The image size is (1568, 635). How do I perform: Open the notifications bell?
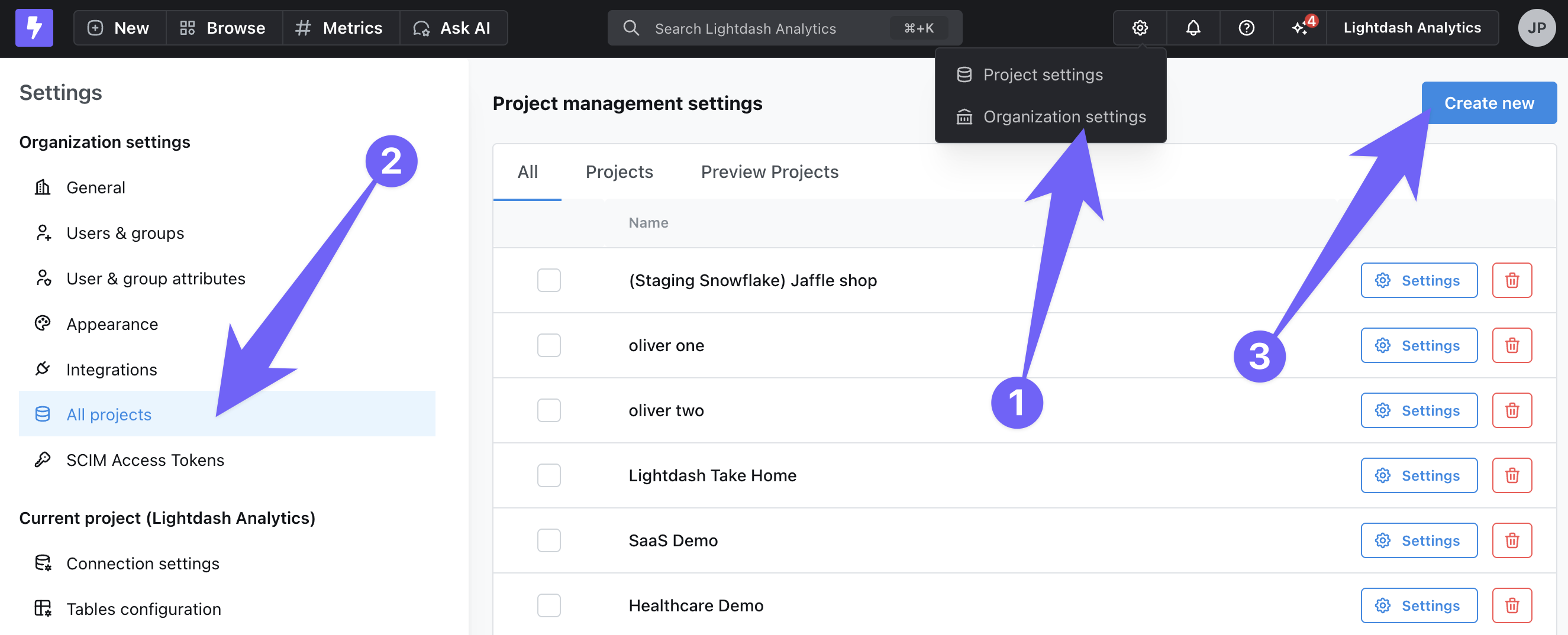pyautogui.click(x=1192, y=28)
